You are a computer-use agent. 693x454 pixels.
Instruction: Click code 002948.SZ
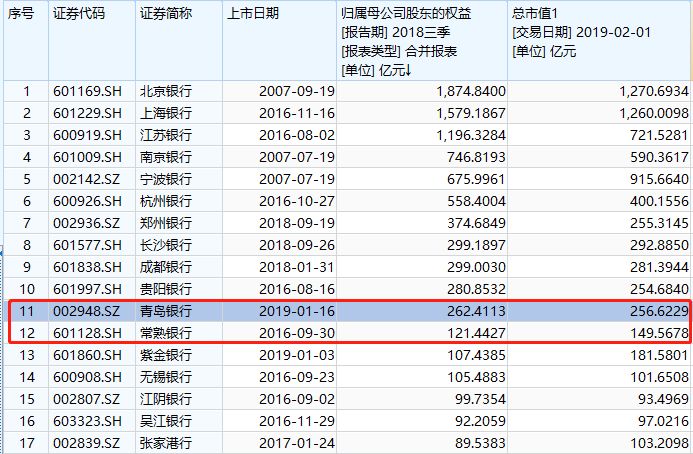[86, 311]
